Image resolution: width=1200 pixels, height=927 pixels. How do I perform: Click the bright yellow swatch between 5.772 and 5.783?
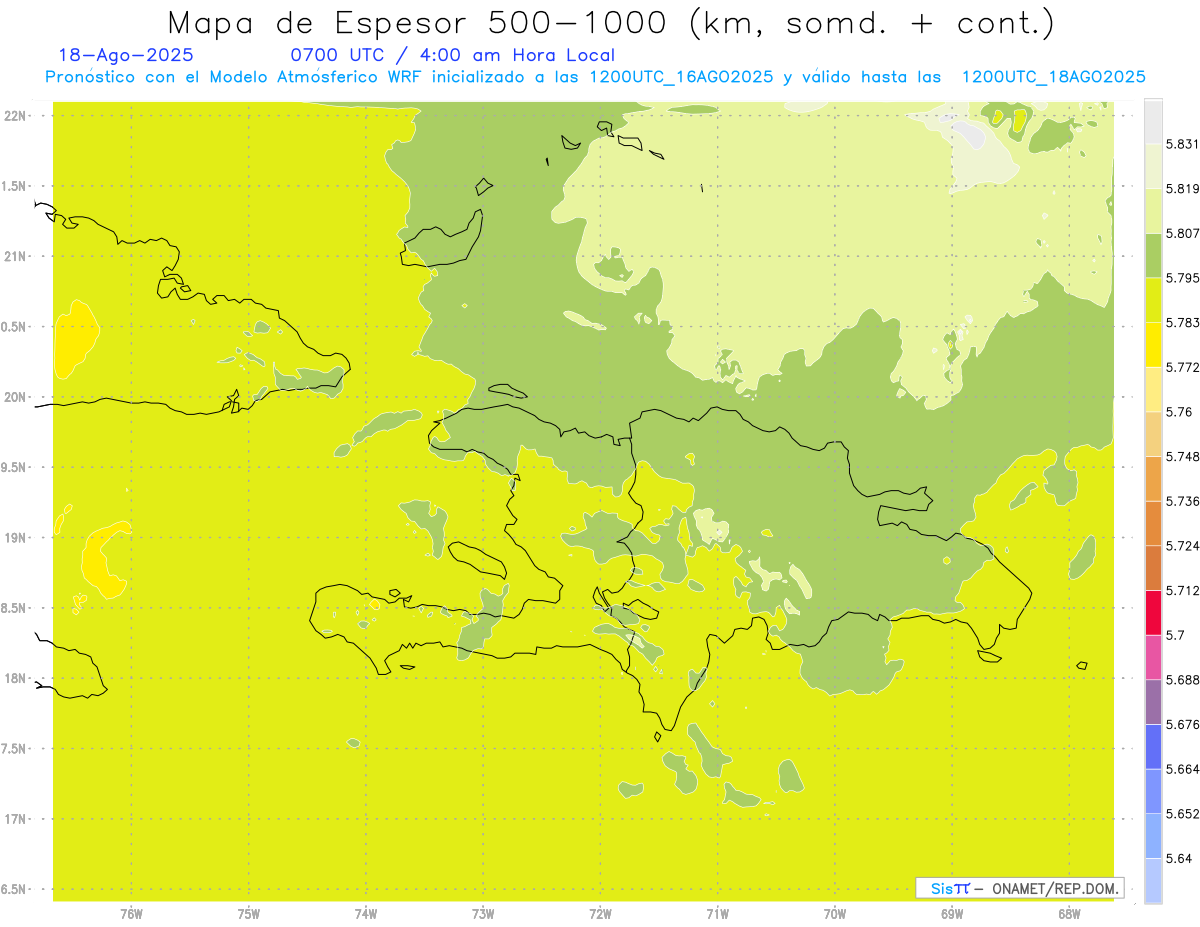pyautogui.click(x=1153, y=345)
